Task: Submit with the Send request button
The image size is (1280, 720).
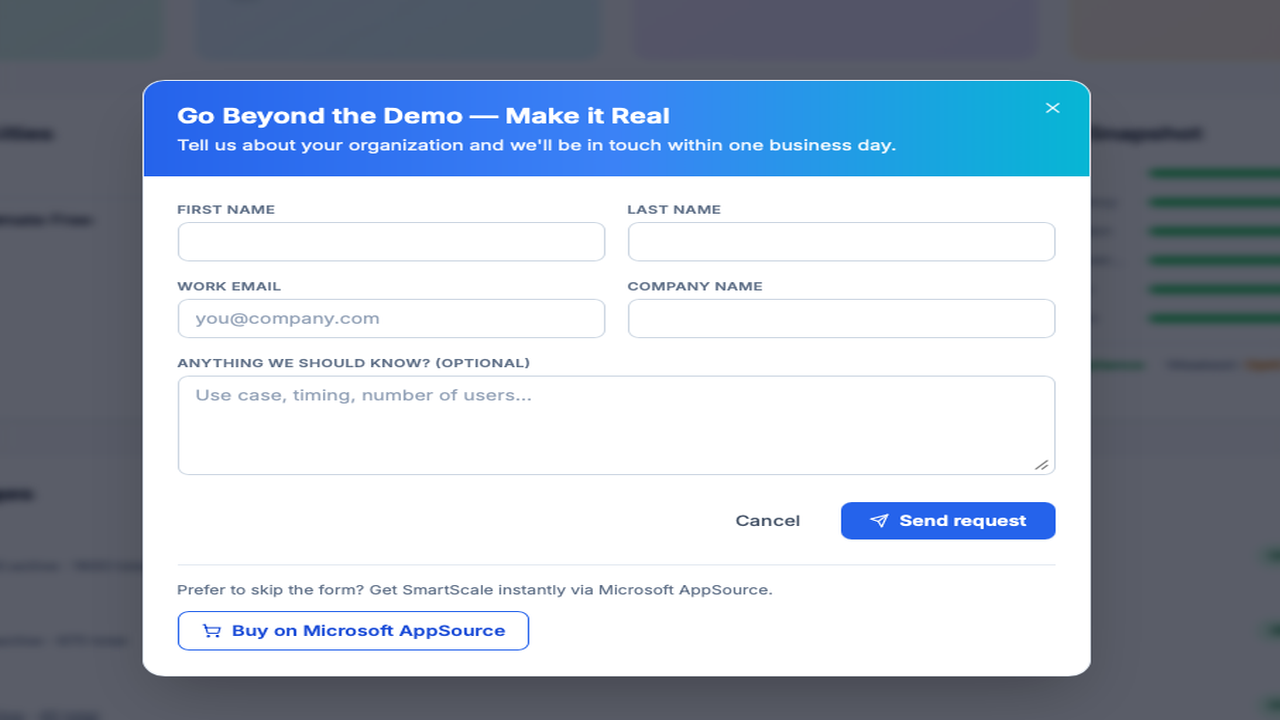Action: click(x=948, y=521)
